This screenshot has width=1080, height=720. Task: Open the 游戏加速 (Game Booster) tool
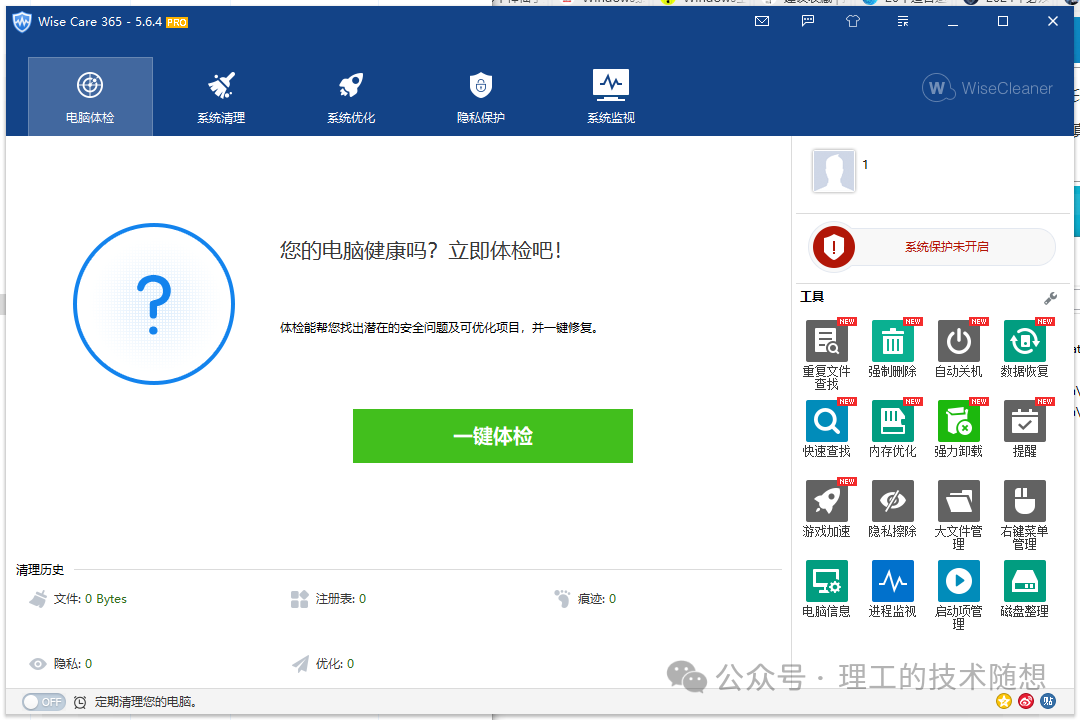coord(826,503)
